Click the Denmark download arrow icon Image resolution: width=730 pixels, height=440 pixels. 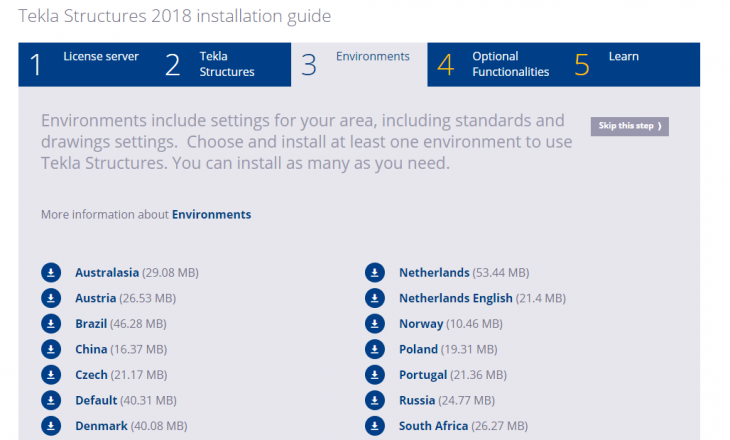point(51,426)
